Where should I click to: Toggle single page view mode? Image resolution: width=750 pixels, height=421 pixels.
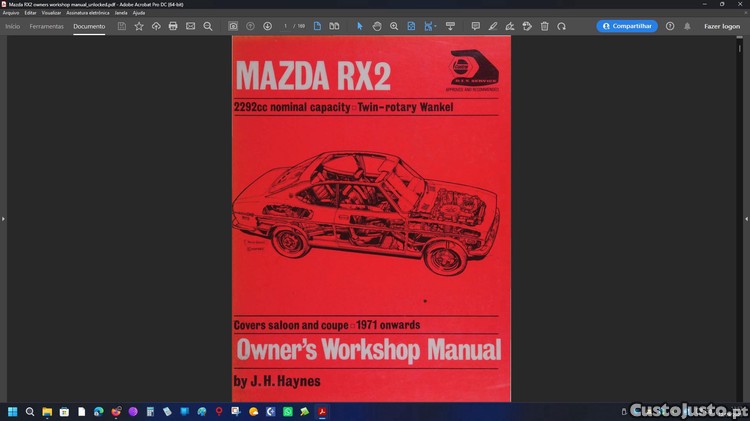317,26
